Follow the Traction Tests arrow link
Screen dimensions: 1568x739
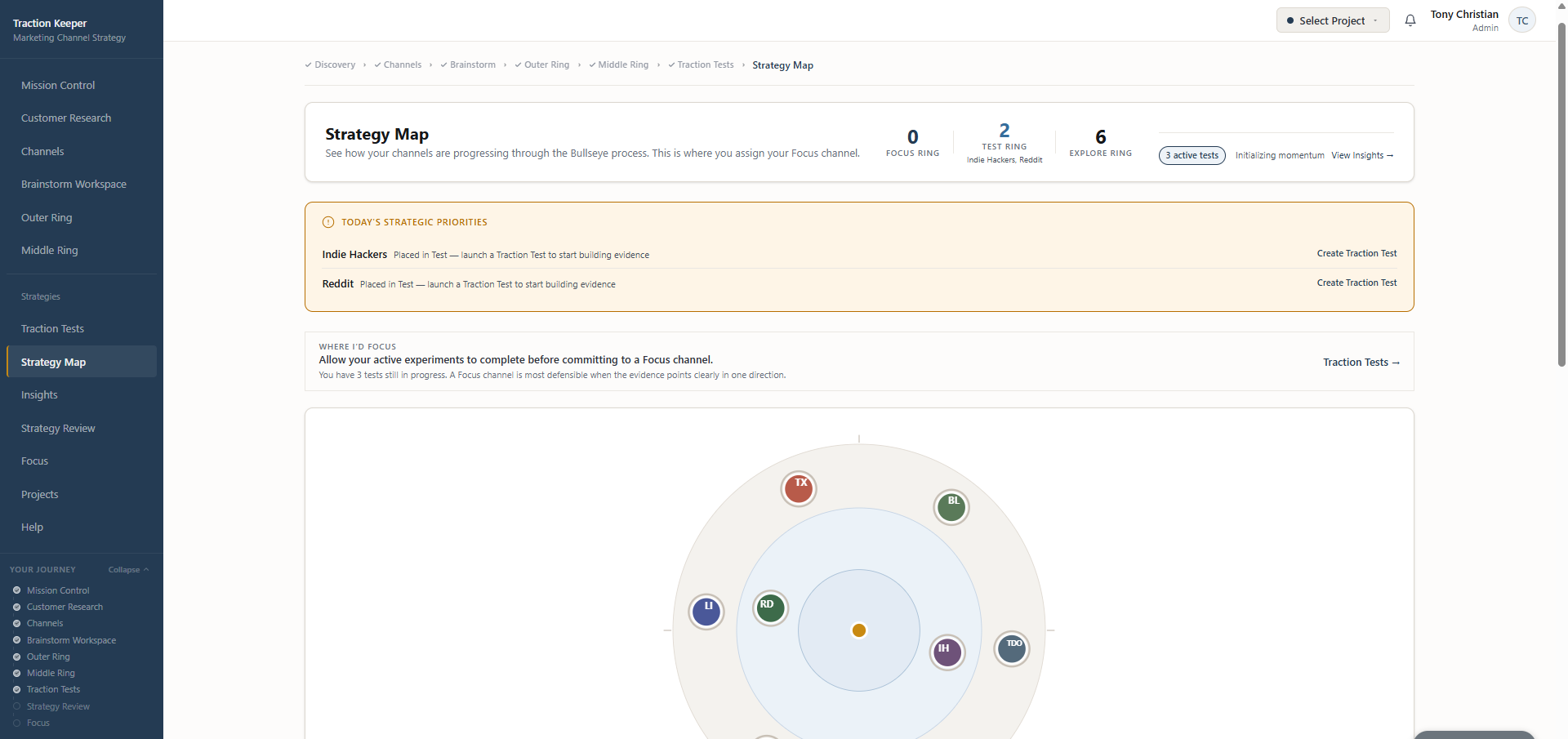click(x=1361, y=363)
